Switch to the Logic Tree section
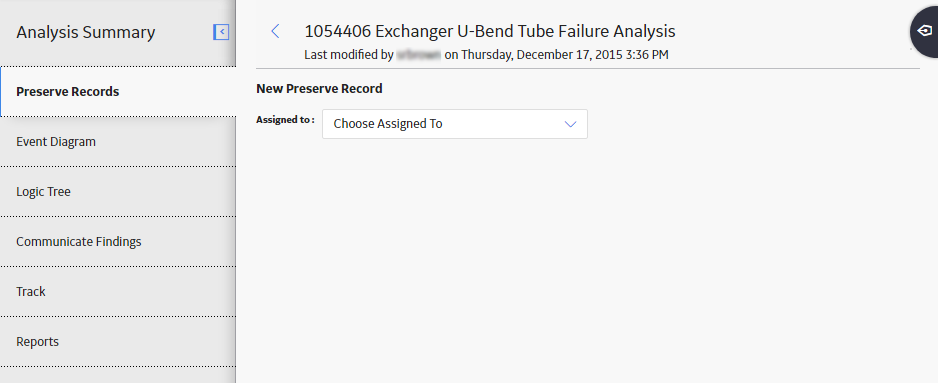This screenshot has height=383, width=938. (118, 192)
